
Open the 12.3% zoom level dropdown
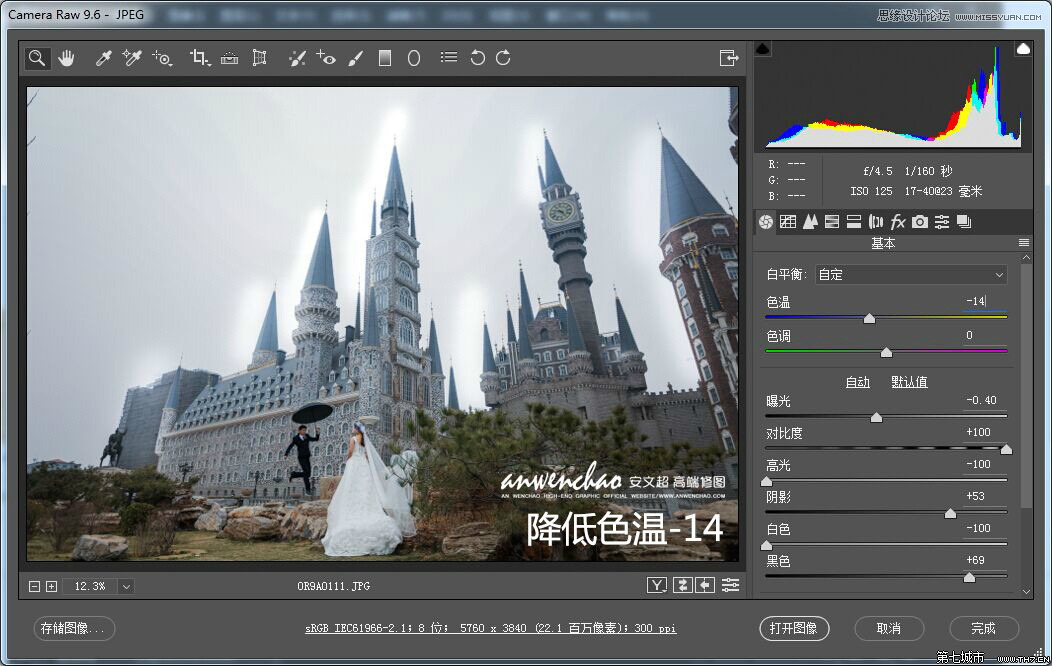tap(126, 586)
